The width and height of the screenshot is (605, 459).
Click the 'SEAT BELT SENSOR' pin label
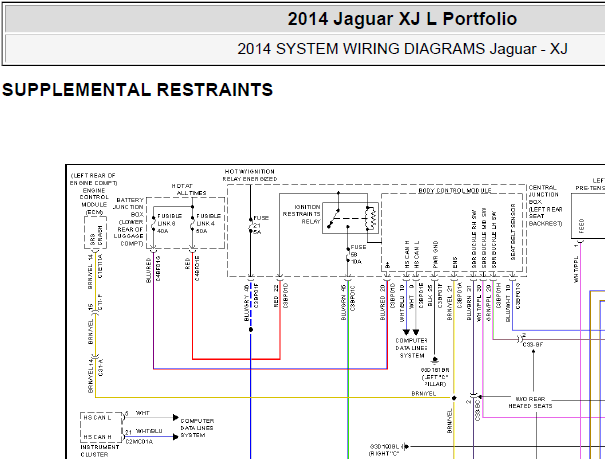point(513,232)
